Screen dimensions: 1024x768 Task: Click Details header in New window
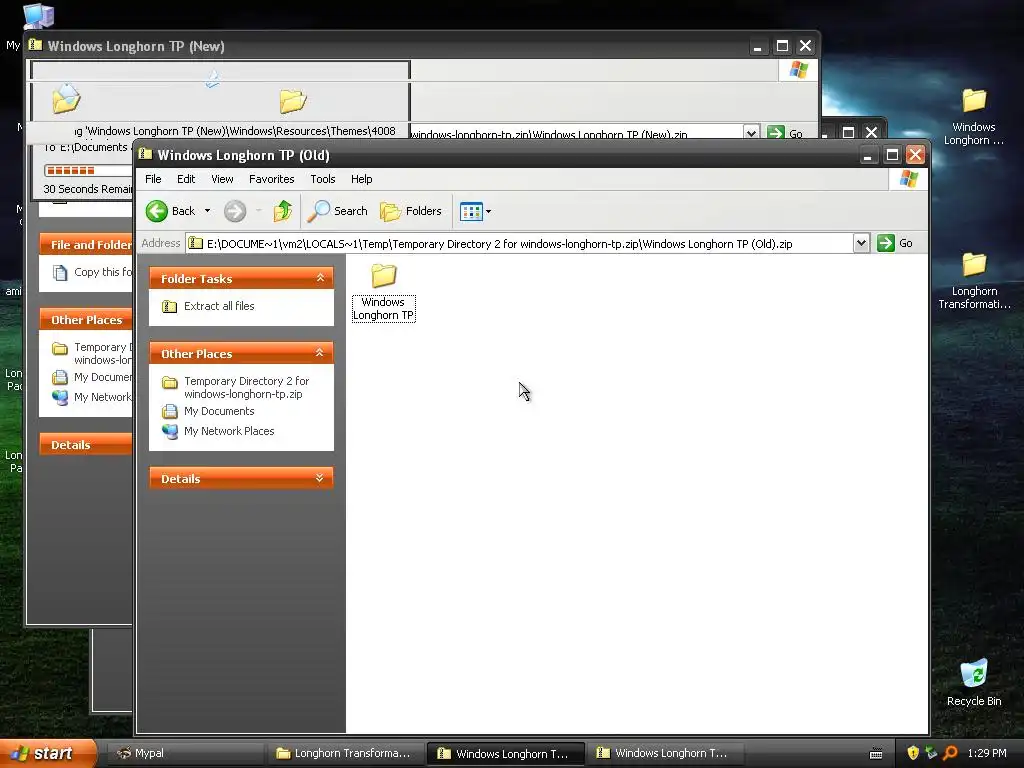tap(86, 445)
